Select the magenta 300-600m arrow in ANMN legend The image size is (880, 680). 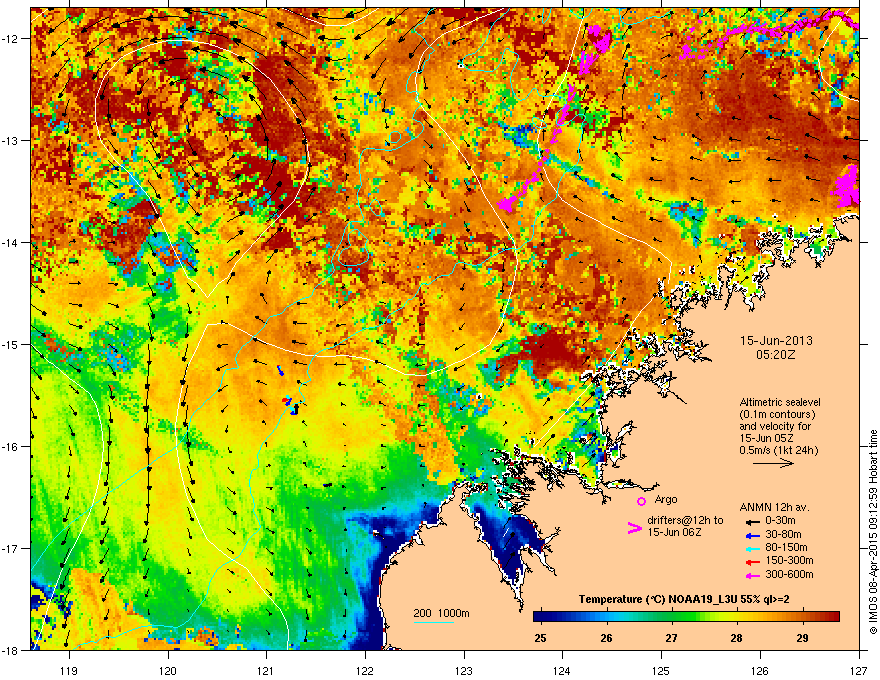click(752, 575)
